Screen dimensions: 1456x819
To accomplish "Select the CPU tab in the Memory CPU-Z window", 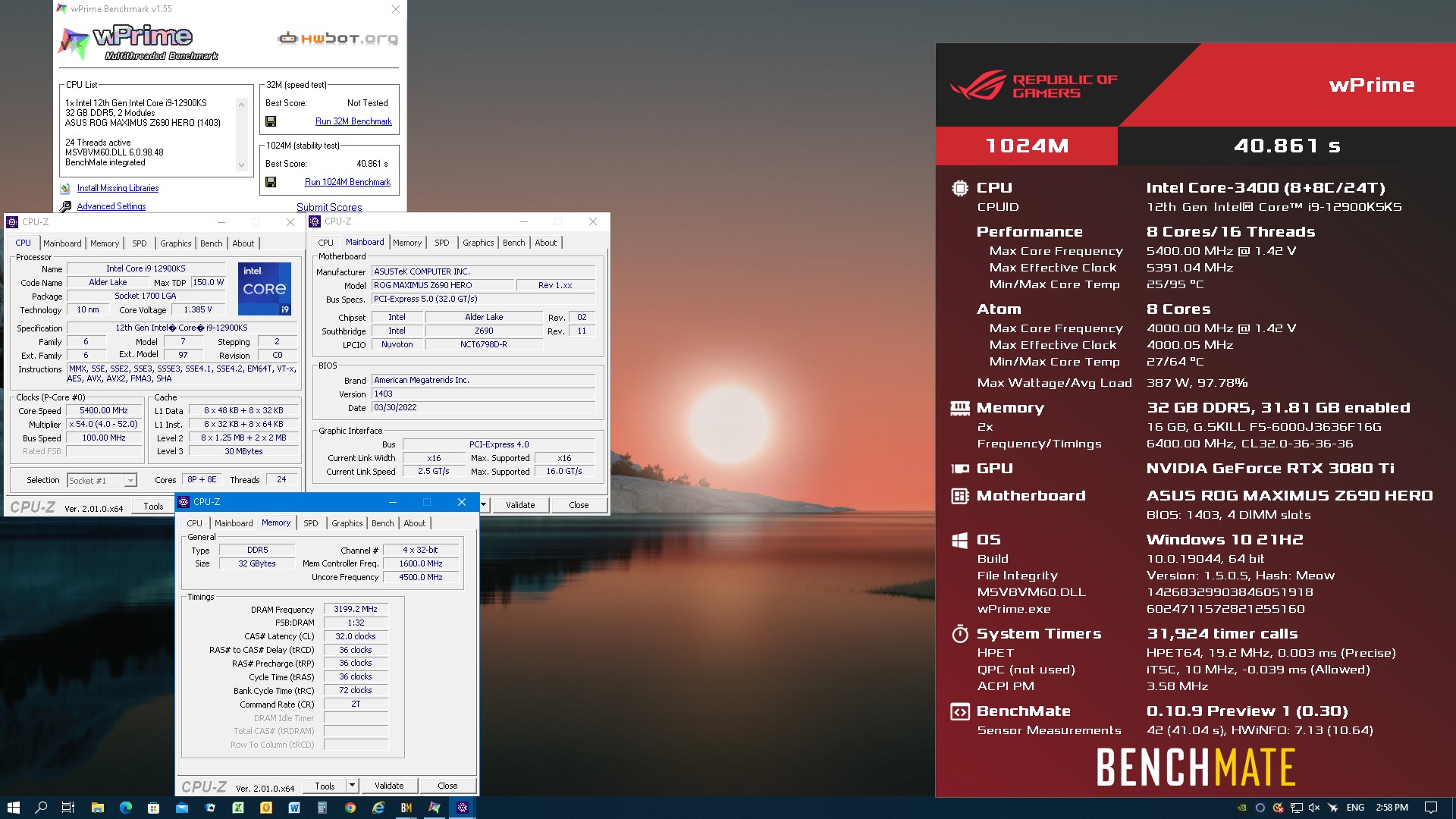I will tap(195, 523).
